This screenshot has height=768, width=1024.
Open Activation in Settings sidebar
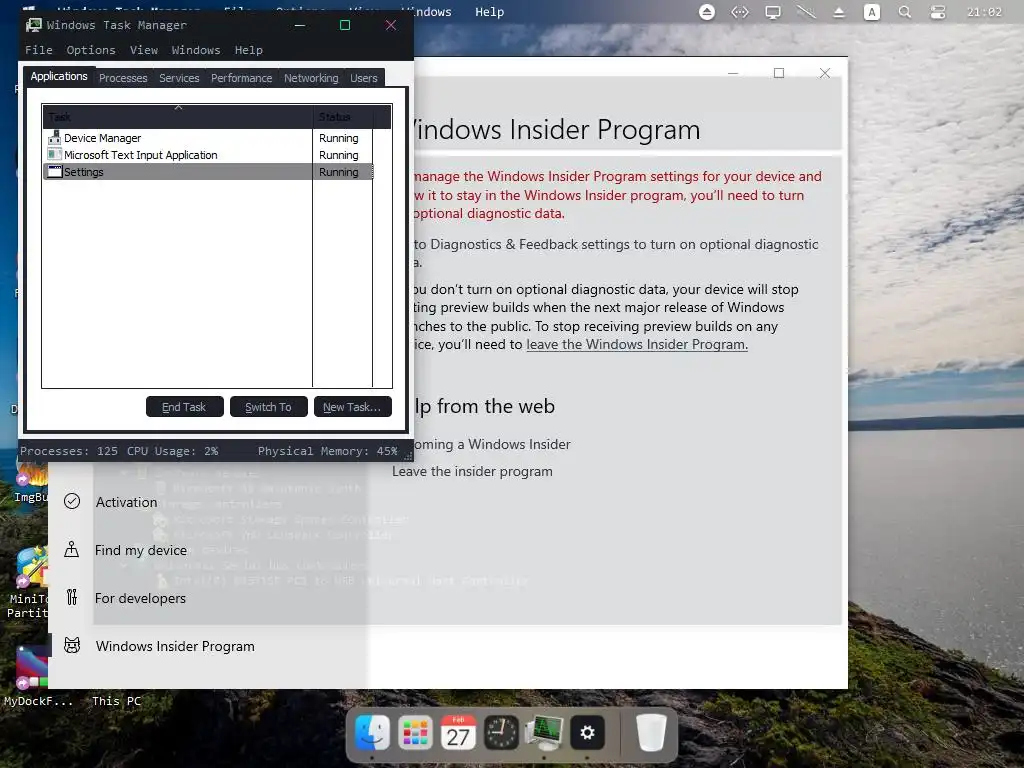point(126,502)
